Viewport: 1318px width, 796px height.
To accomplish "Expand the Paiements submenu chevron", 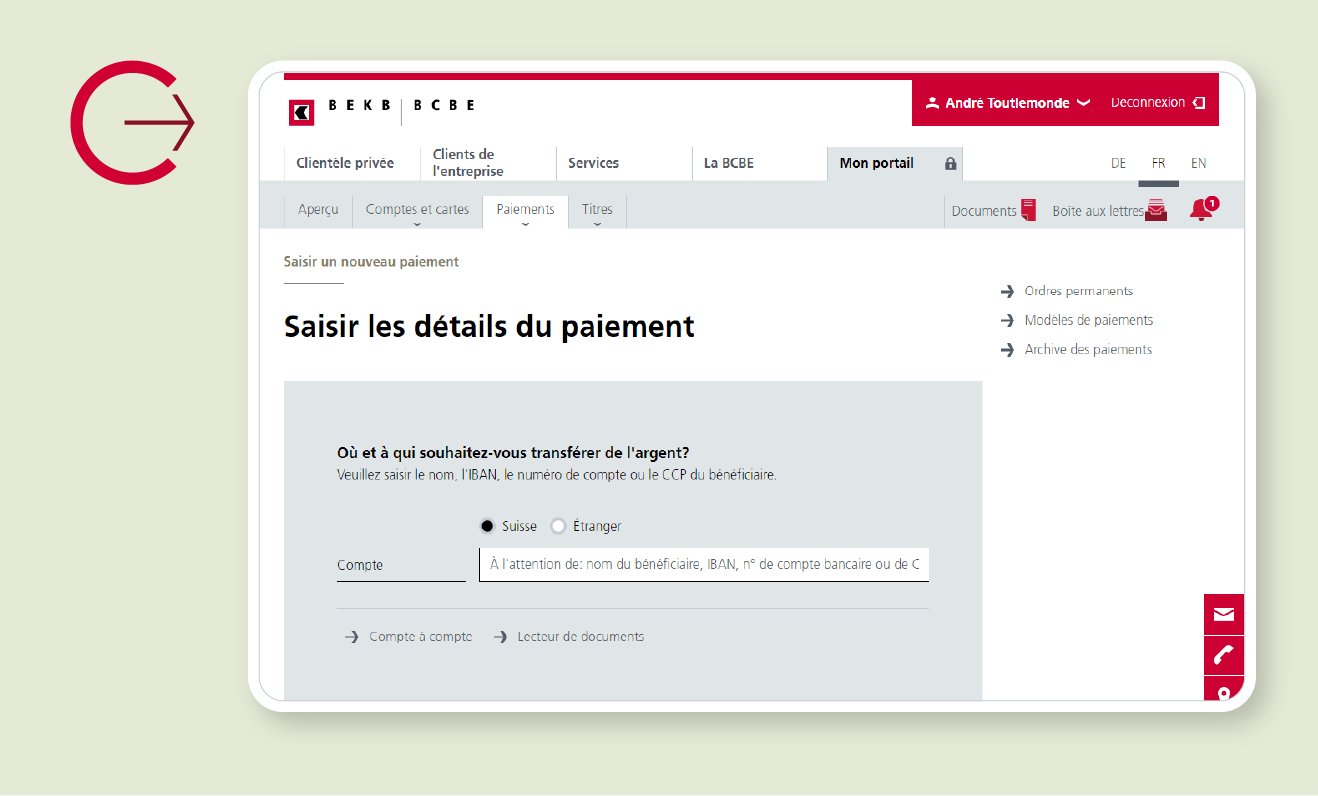I will (x=525, y=224).
